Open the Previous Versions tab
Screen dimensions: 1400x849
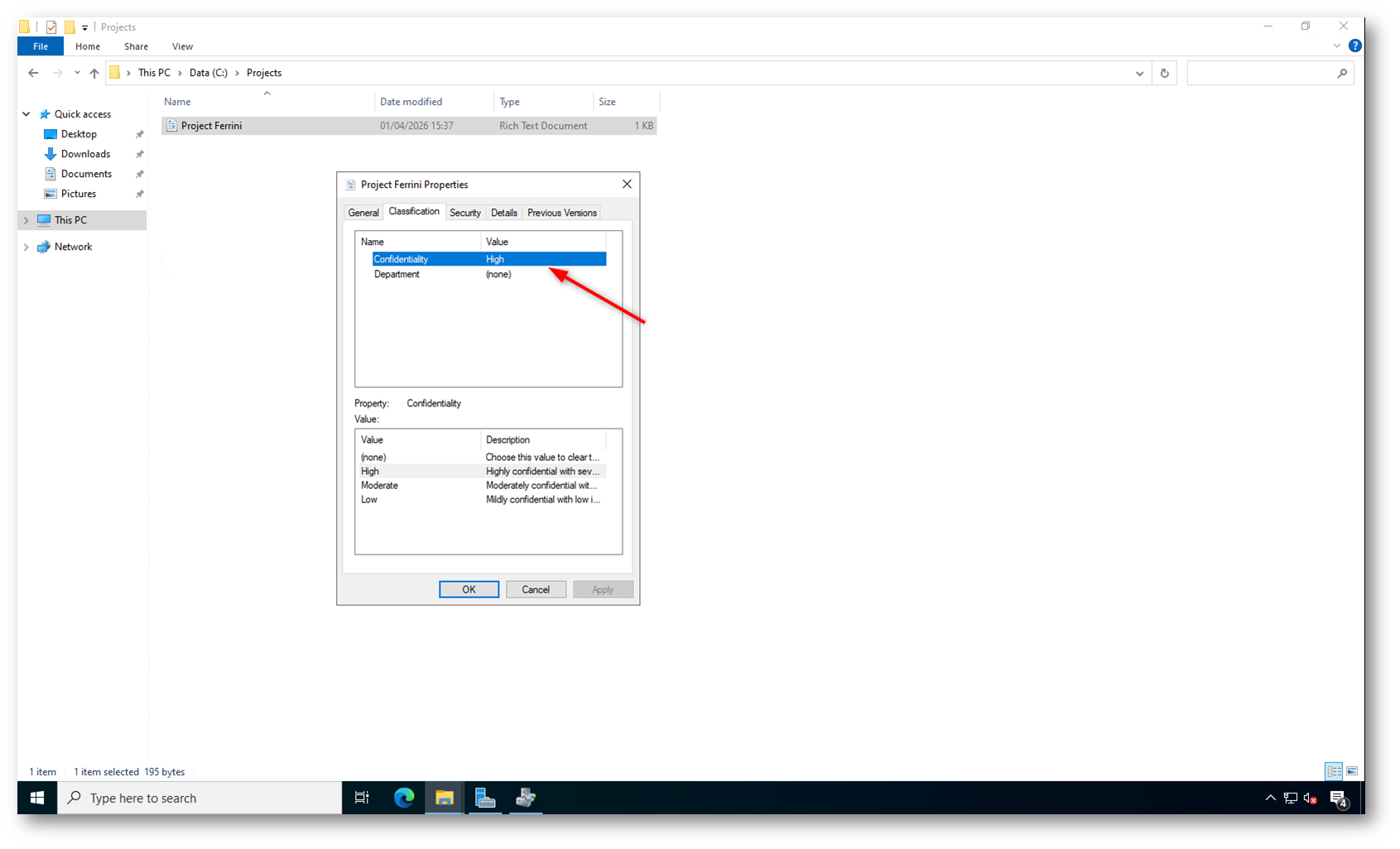561,213
